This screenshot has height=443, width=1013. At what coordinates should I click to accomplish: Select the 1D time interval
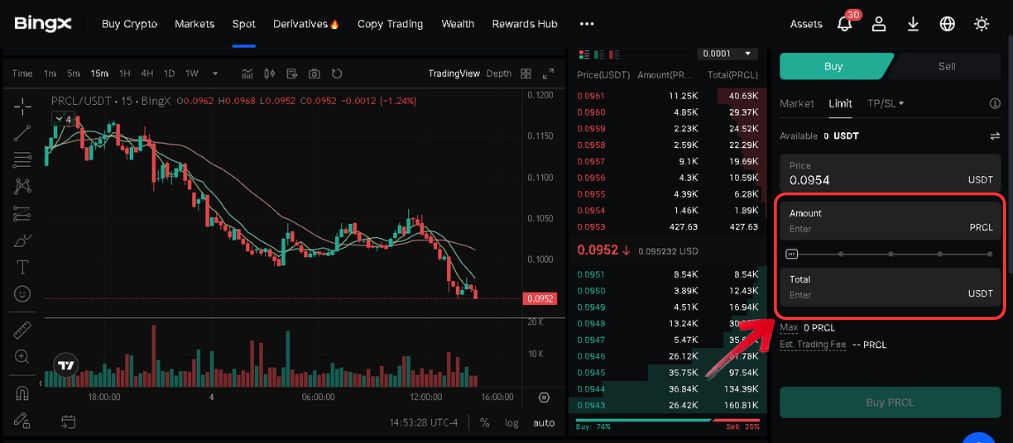[x=169, y=74]
